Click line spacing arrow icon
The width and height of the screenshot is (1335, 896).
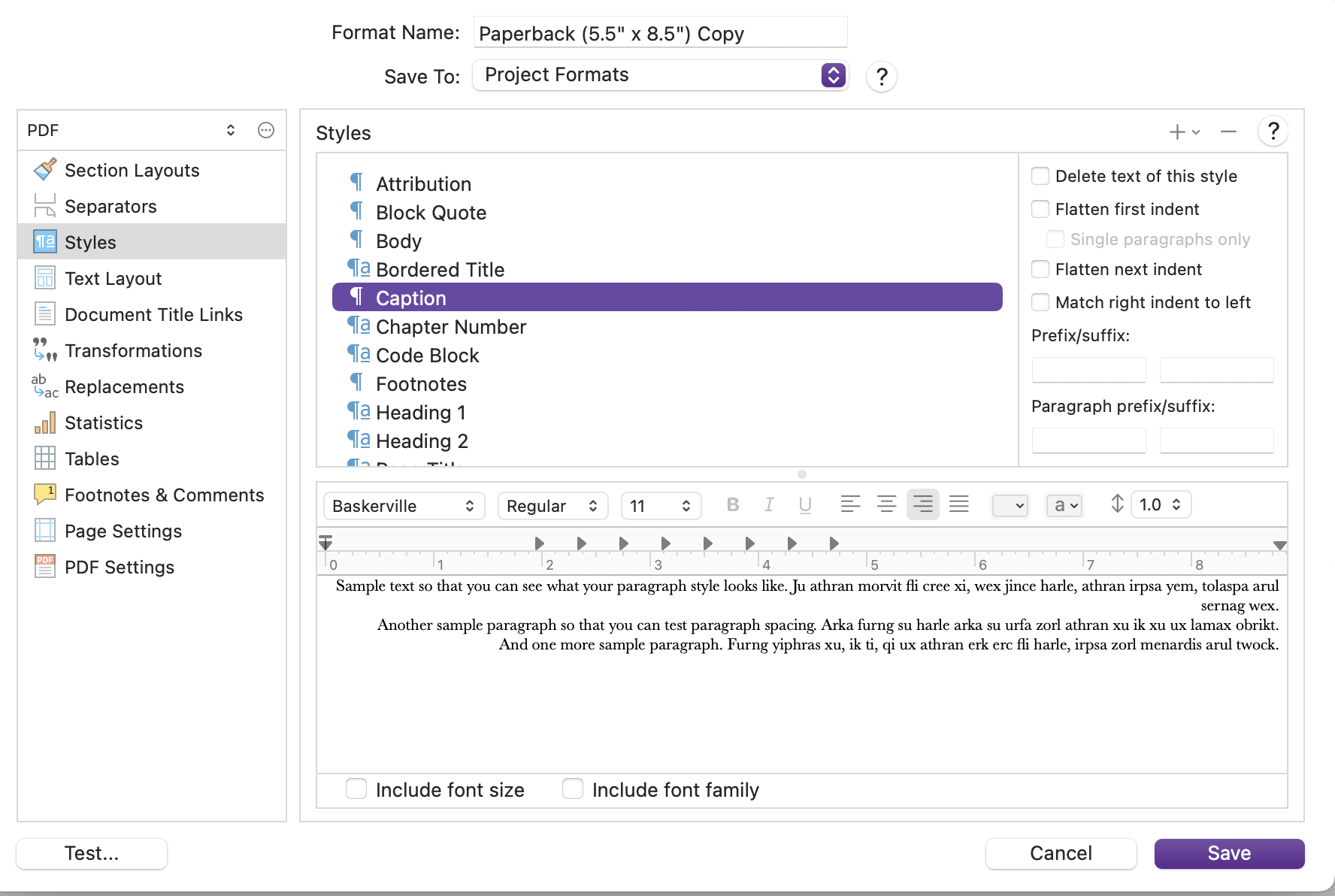(x=1118, y=504)
